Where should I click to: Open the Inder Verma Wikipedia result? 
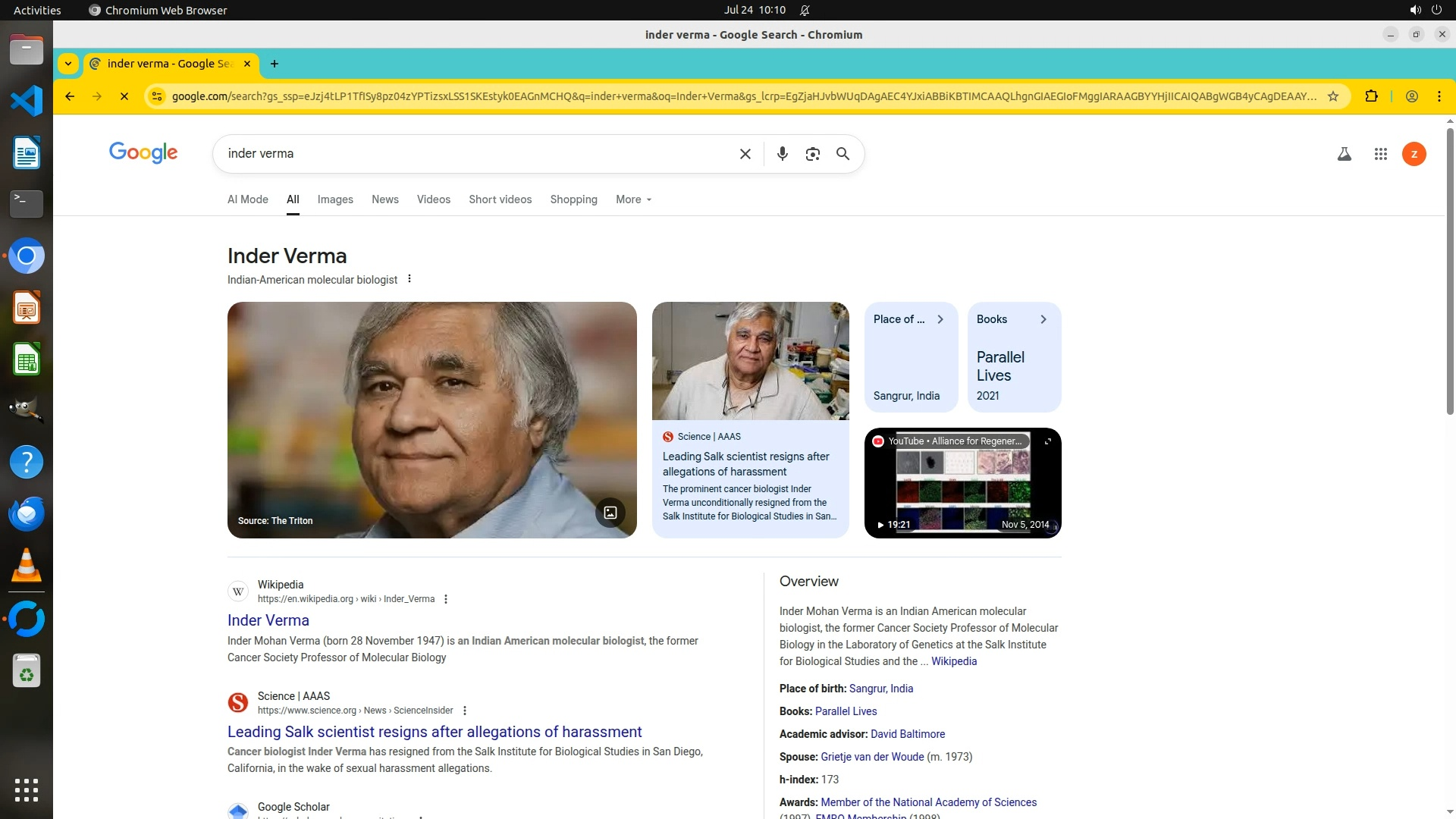268,620
